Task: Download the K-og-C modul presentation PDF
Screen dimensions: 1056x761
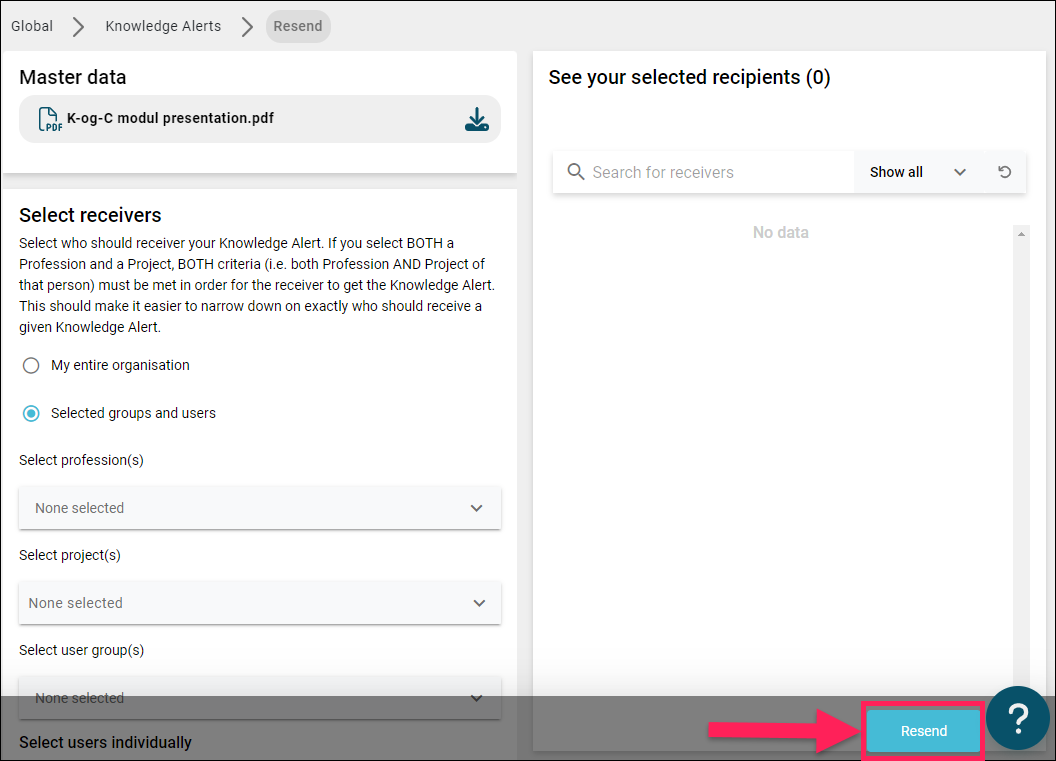Action: 477,119
